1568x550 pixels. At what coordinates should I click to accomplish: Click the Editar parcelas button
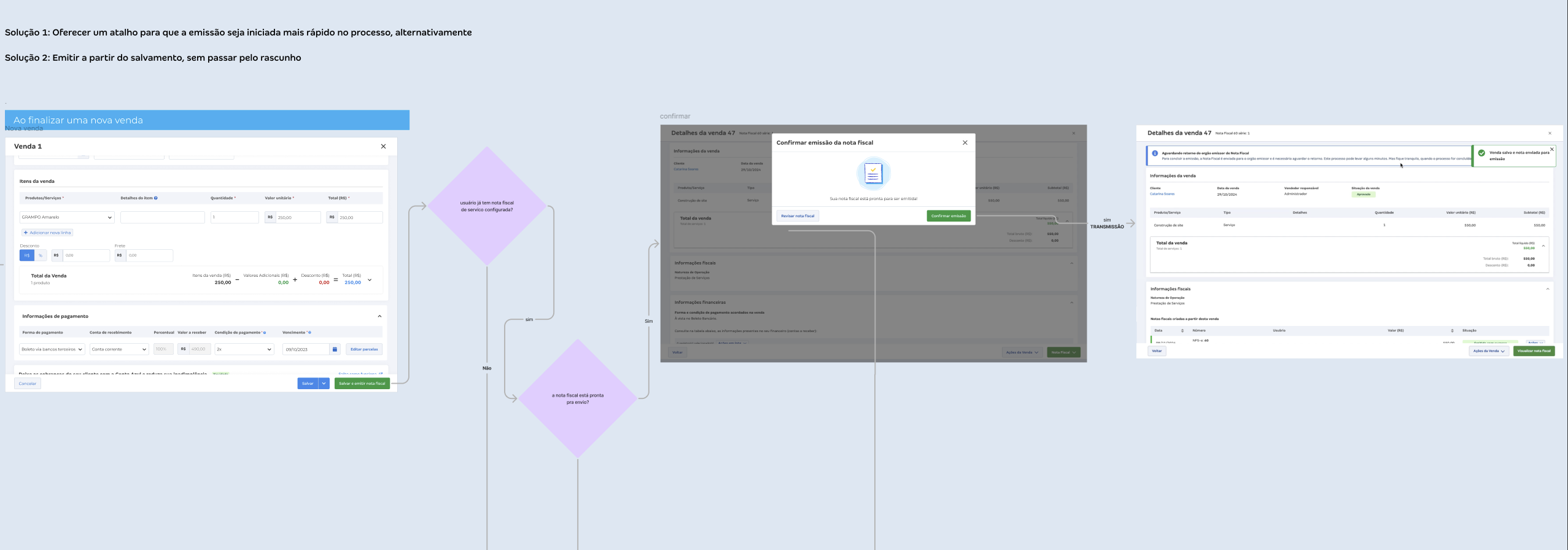pyautogui.click(x=364, y=349)
